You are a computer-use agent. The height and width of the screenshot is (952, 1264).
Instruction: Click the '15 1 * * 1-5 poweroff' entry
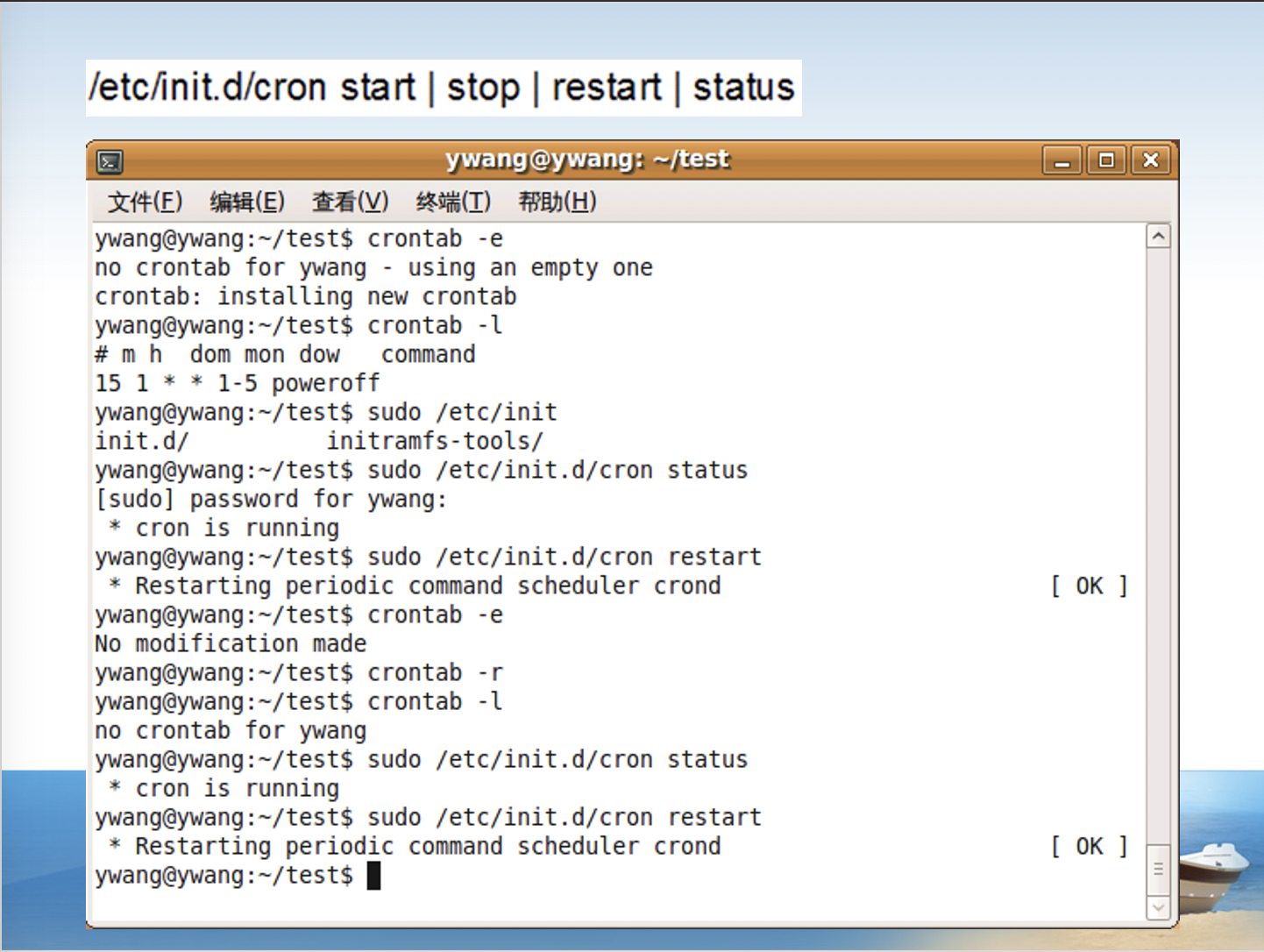(238, 384)
